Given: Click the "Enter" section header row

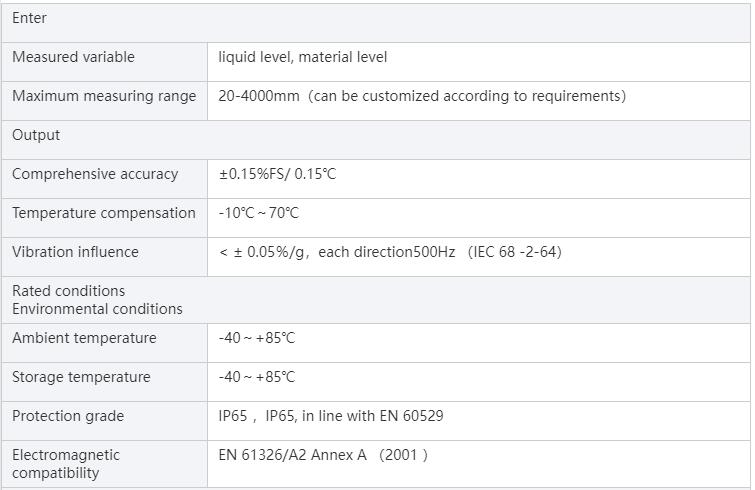Looking at the screenshot, I should point(30,18).
